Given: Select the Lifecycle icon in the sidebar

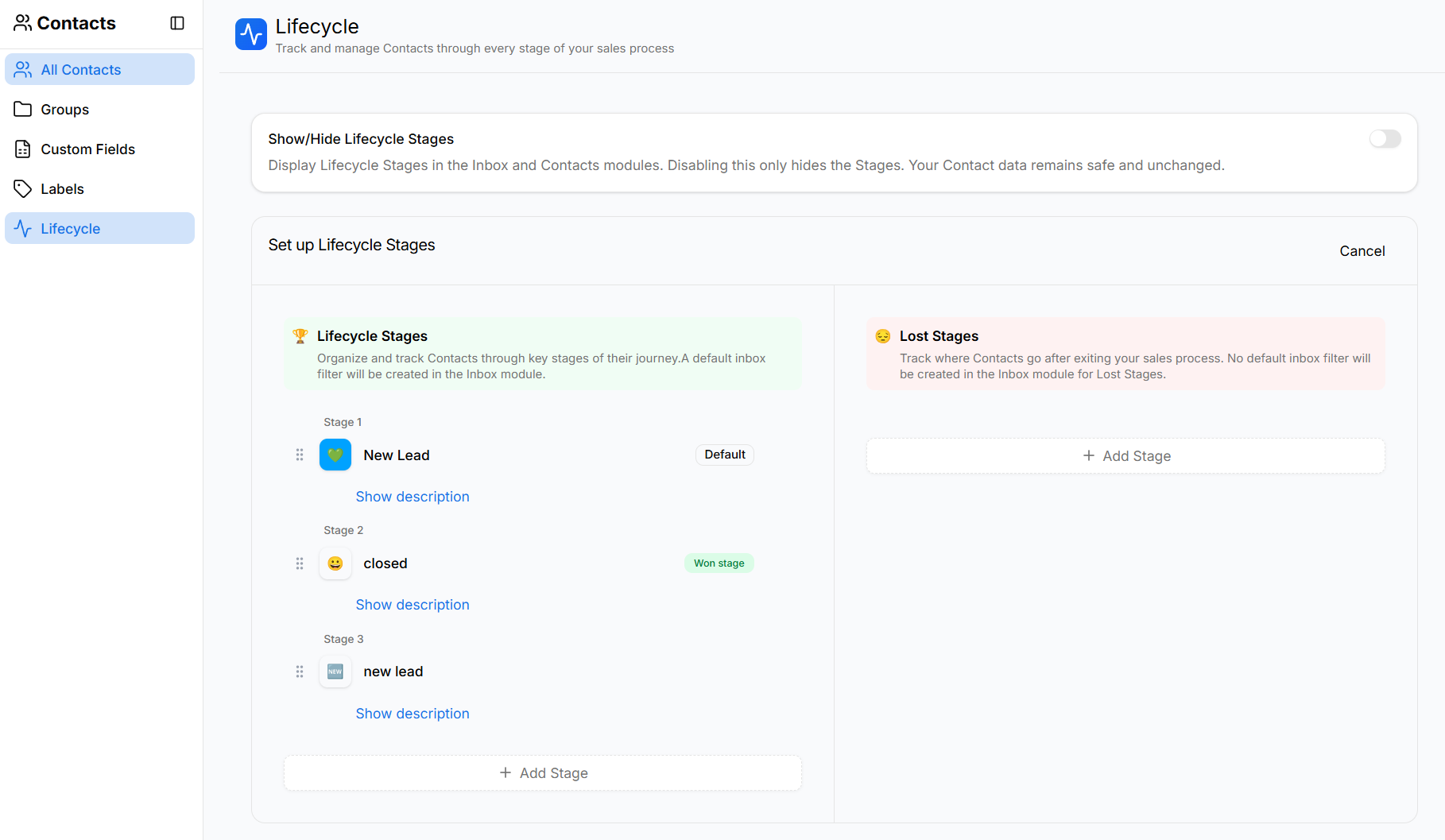Looking at the screenshot, I should pyautogui.click(x=21, y=228).
